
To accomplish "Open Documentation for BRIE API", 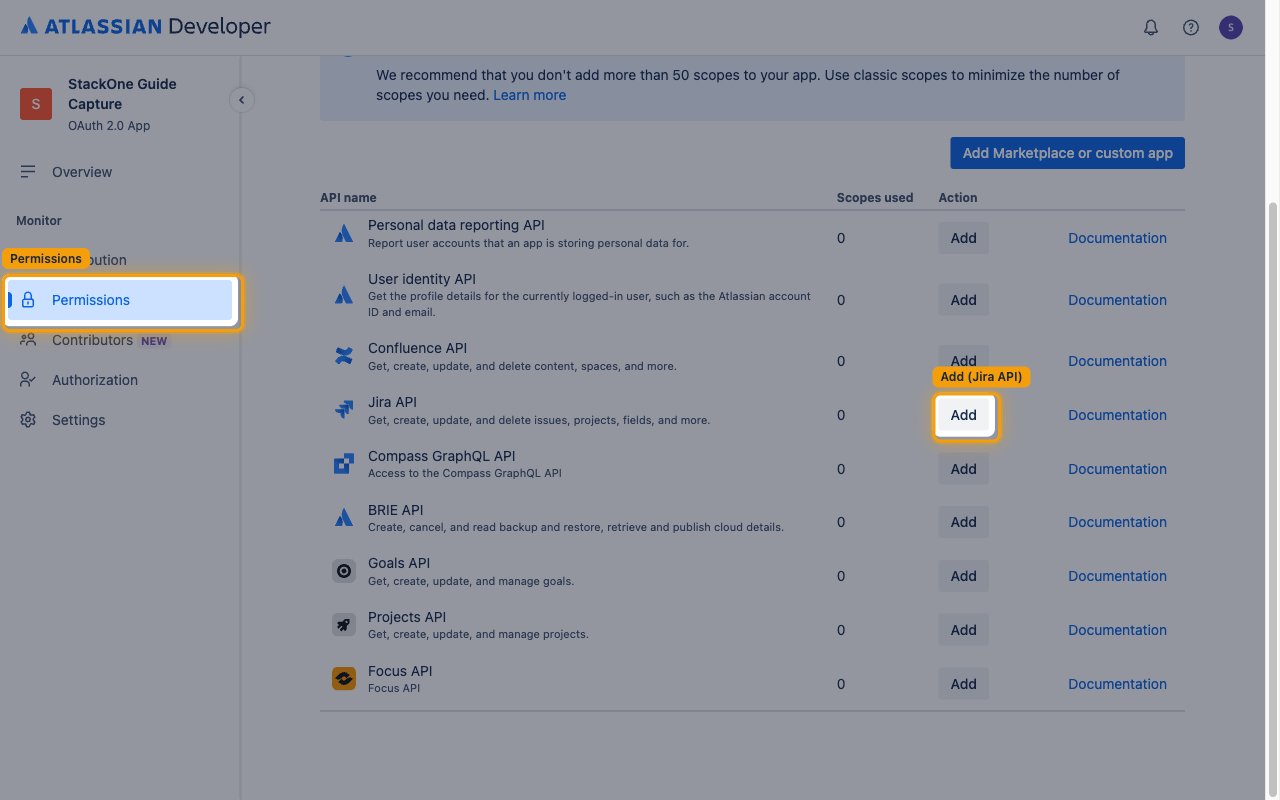I will pyautogui.click(x=1117, y=522).
